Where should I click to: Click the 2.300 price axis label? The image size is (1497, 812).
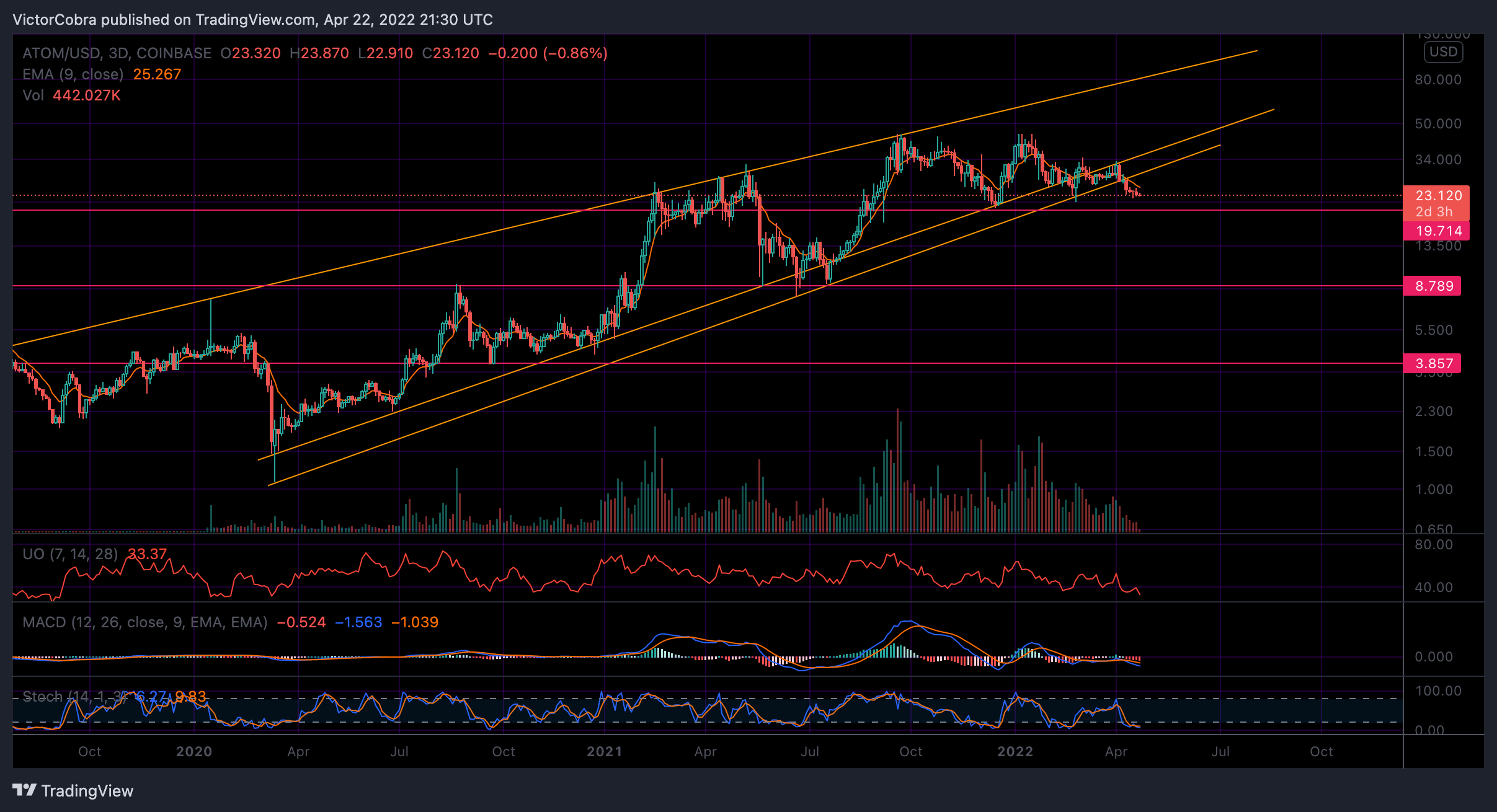1434,412
